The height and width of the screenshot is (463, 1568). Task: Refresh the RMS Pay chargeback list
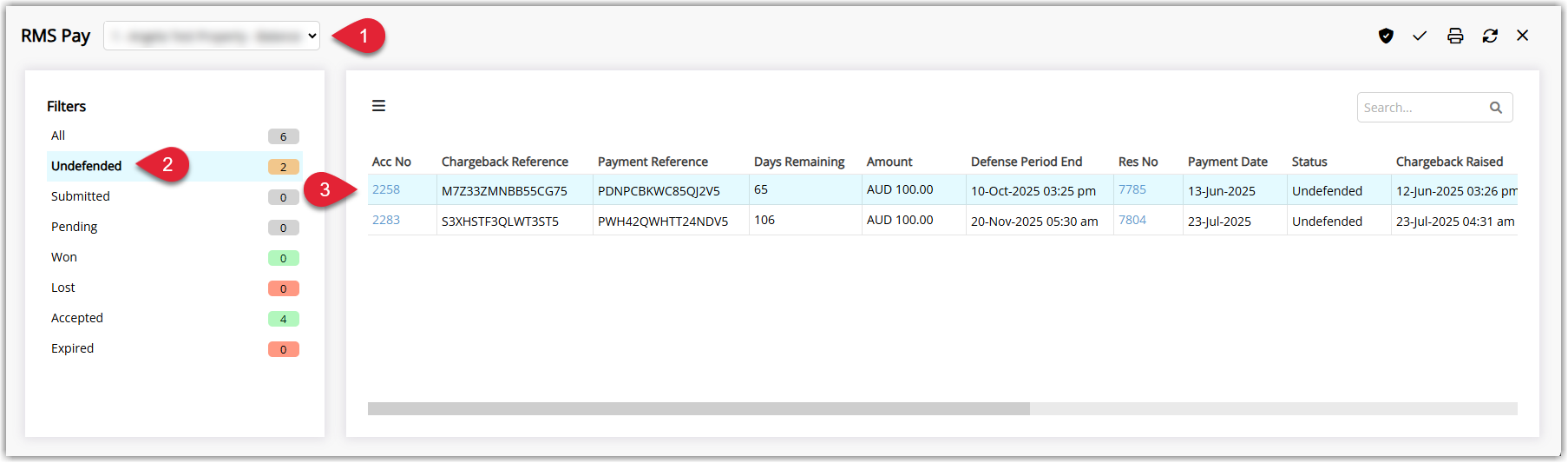(1490, 36)
